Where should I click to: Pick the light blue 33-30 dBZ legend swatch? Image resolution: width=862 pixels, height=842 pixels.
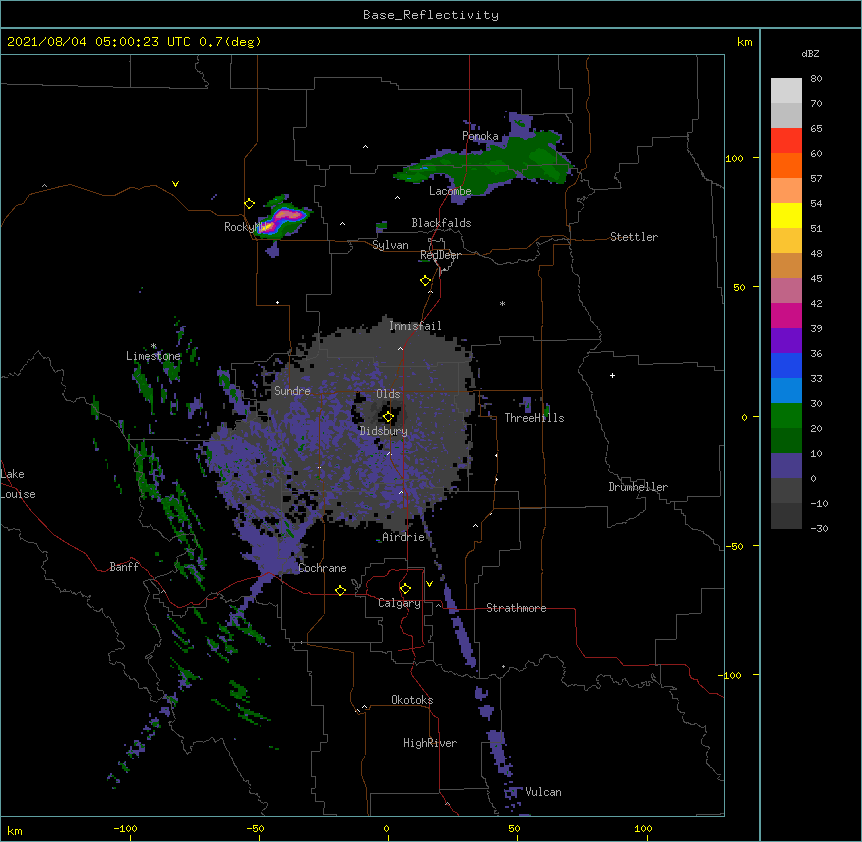[x=786, y=390]
